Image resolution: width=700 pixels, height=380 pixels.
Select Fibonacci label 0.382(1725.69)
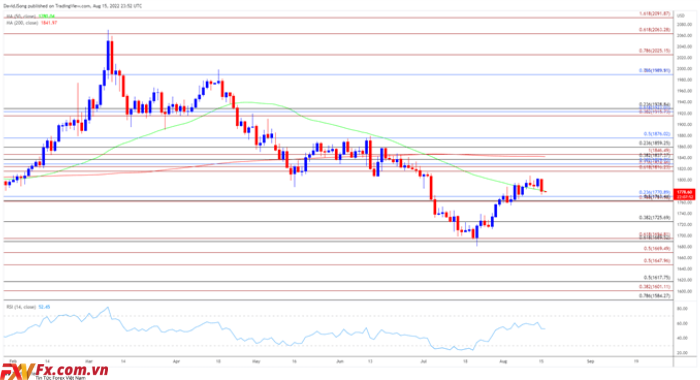tap(655, 218)
